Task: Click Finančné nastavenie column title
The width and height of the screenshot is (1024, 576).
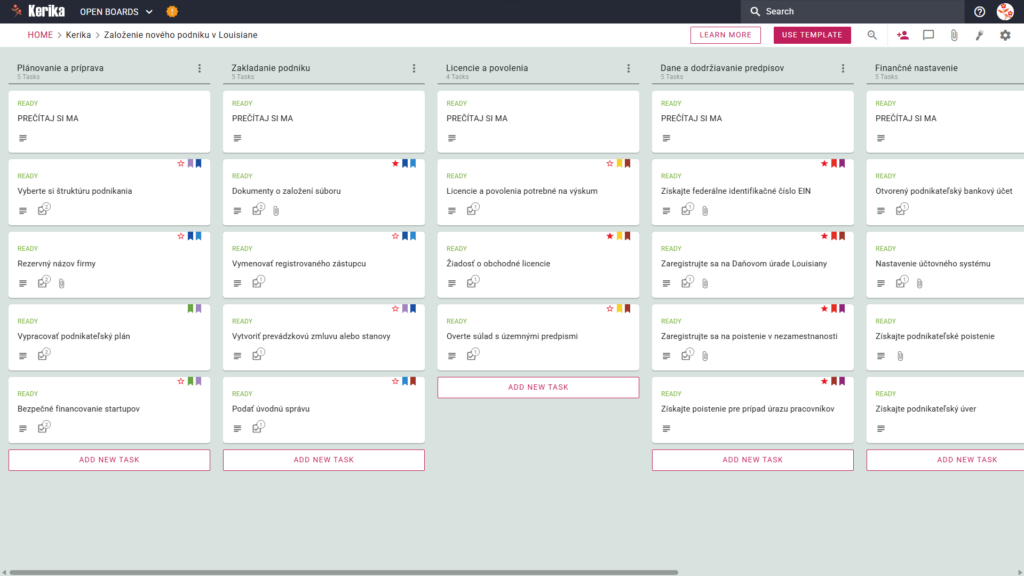Action: (x=916, y=68)
